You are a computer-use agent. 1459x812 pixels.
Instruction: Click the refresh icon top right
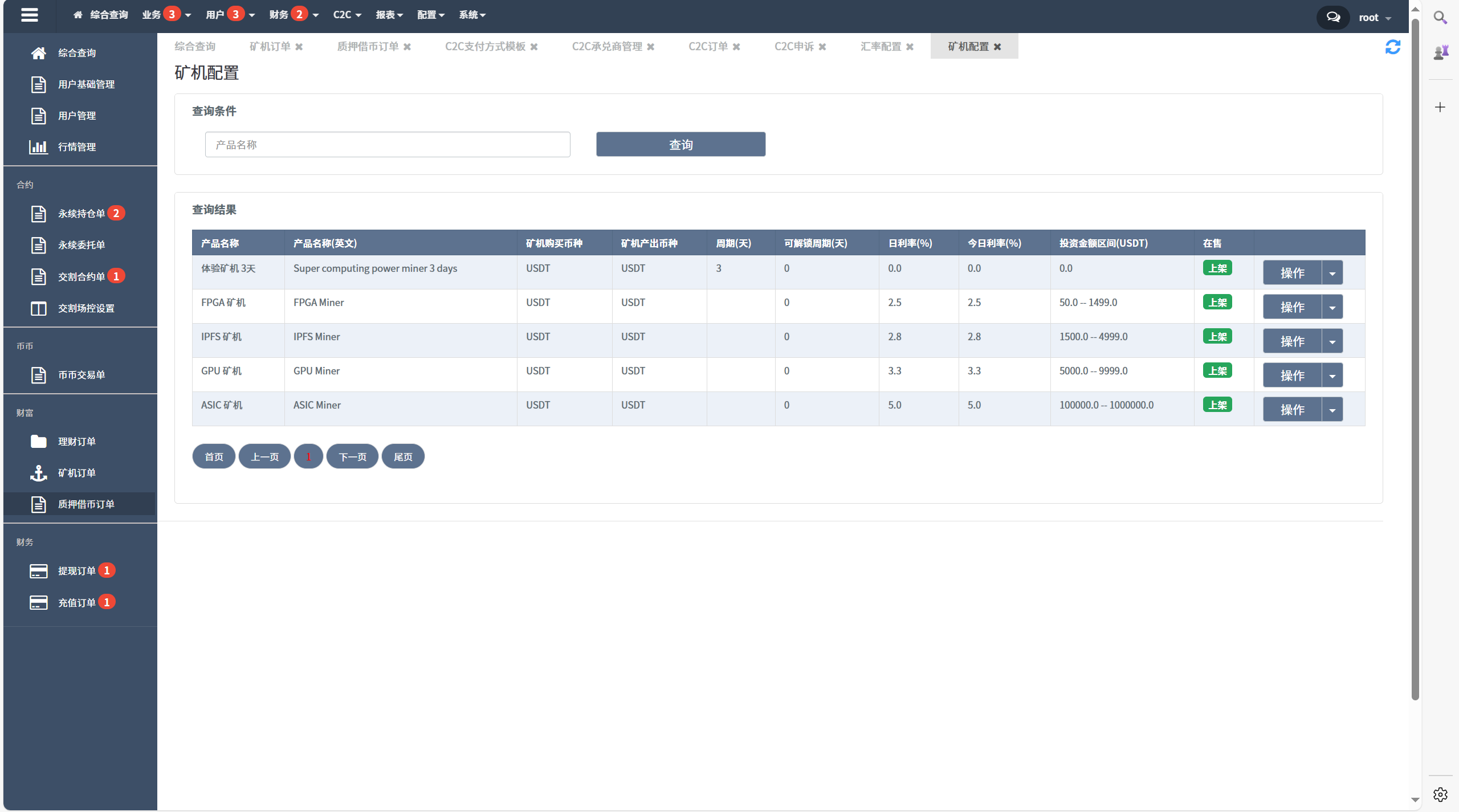click(x=1393, y=47)
